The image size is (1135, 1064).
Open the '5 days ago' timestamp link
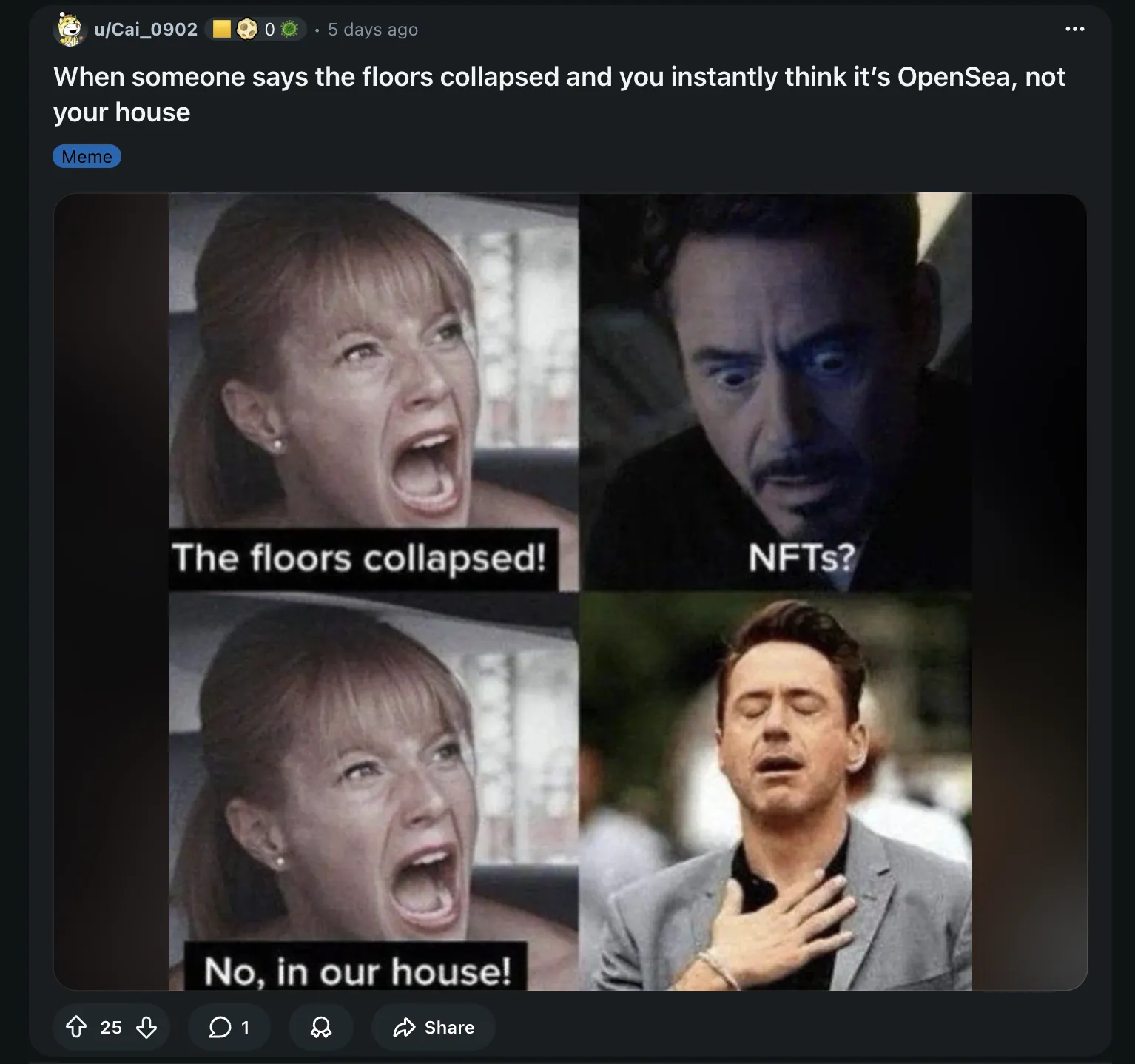click(373, 30)
